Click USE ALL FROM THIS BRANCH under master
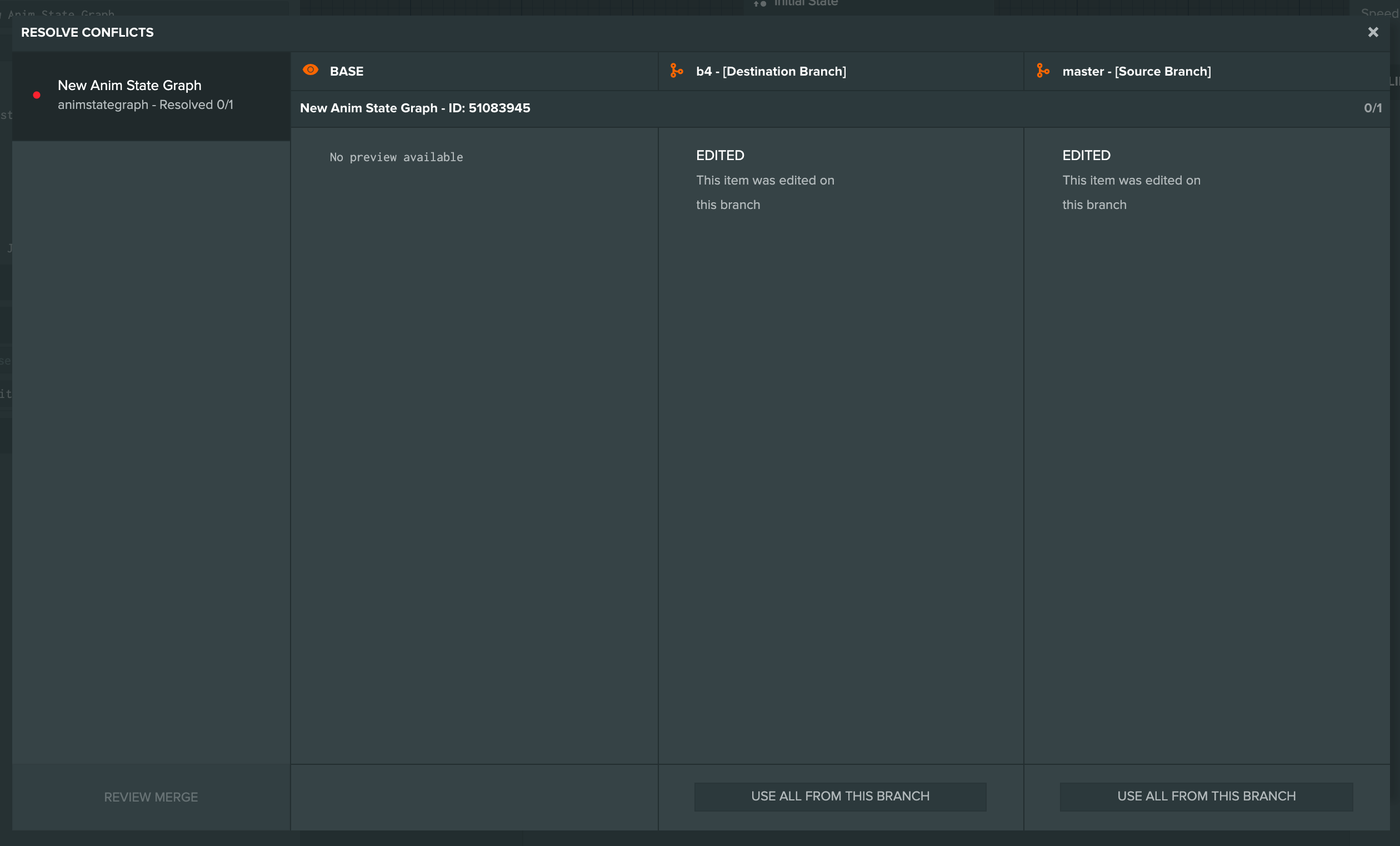Image resolution: width=1400 pixels, height=846 pixels. pos(1206,796)
